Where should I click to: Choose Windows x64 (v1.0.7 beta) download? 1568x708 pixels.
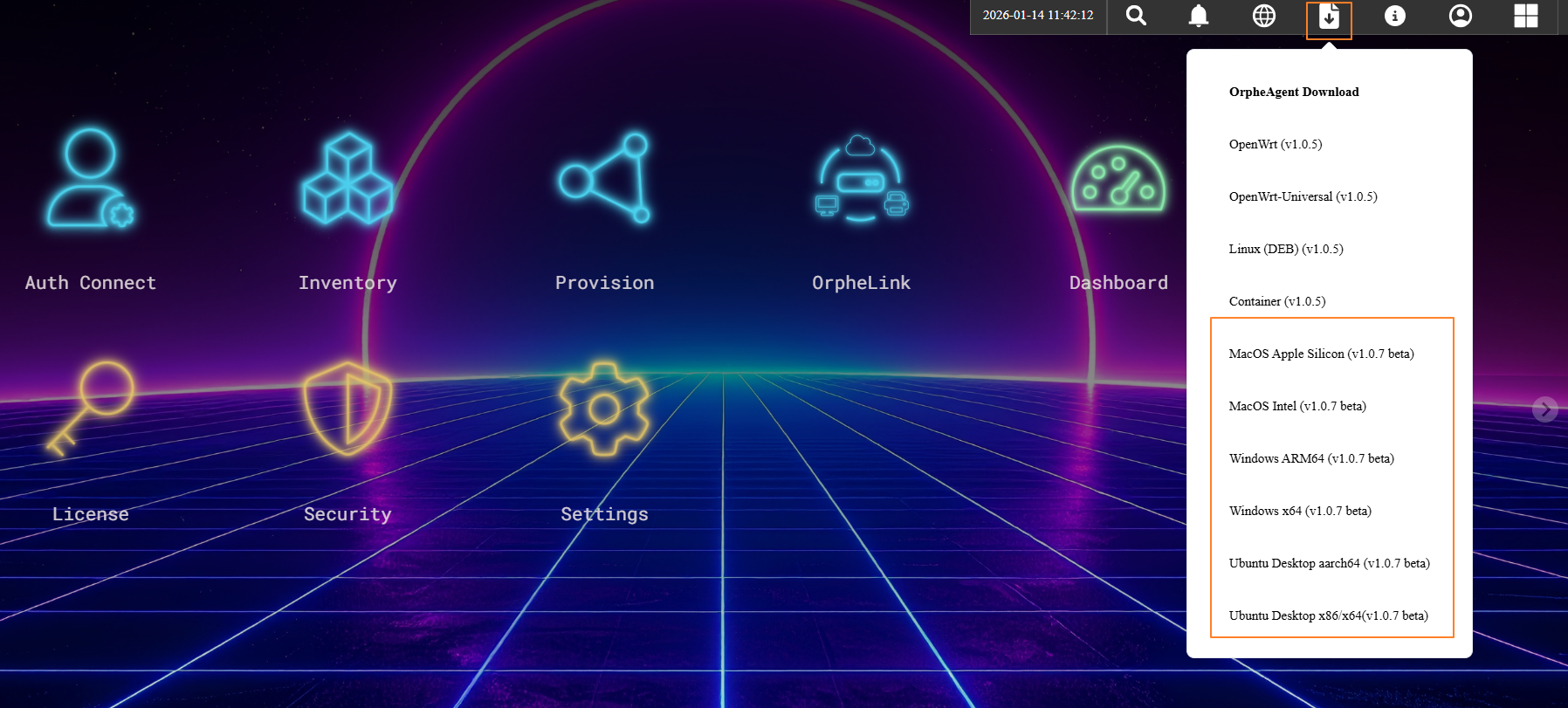pos(1300,511)
